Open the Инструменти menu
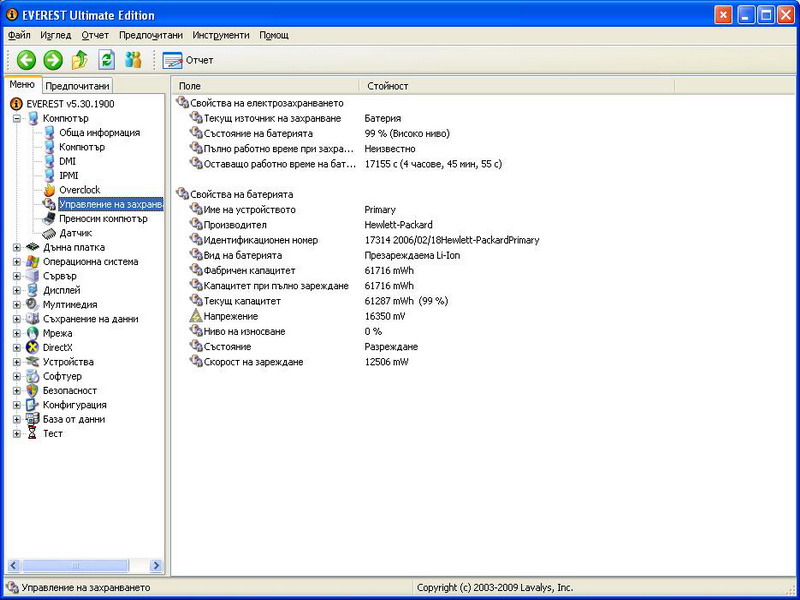800x600 pixels. (221, 35)
